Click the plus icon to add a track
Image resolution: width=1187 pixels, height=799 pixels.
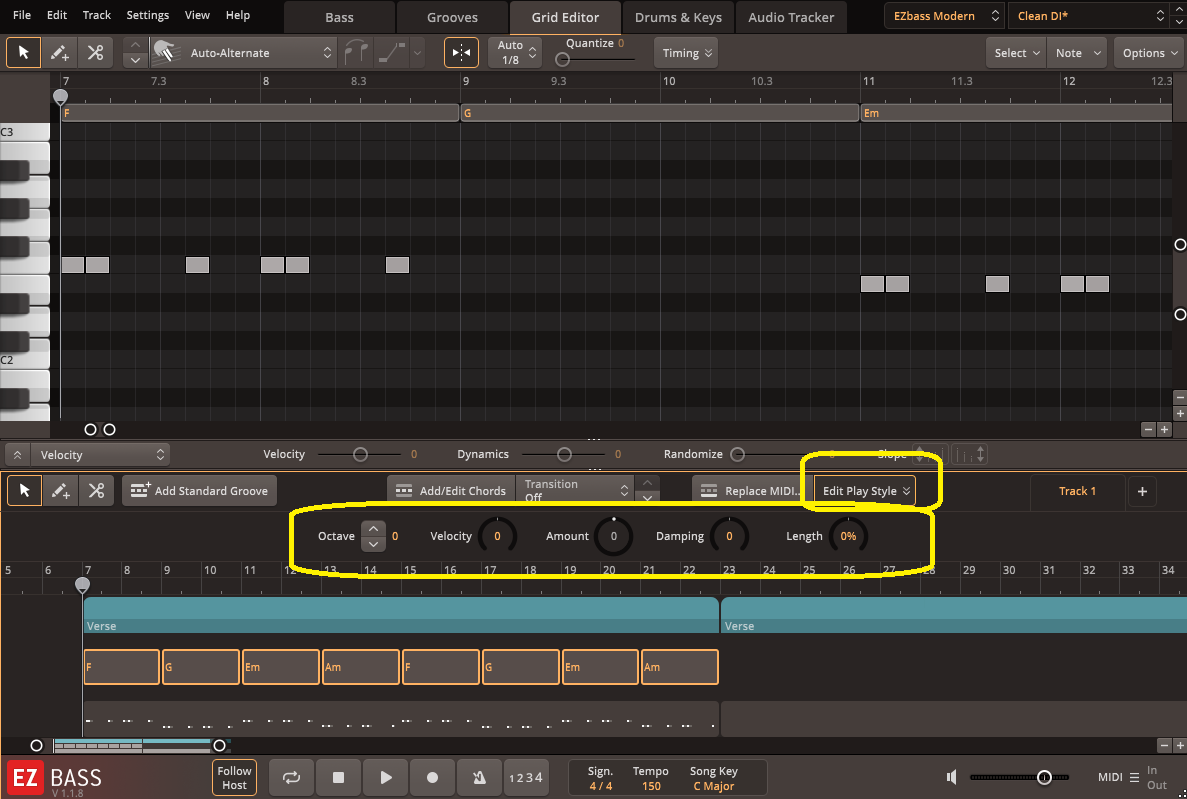click(1142, 491)
